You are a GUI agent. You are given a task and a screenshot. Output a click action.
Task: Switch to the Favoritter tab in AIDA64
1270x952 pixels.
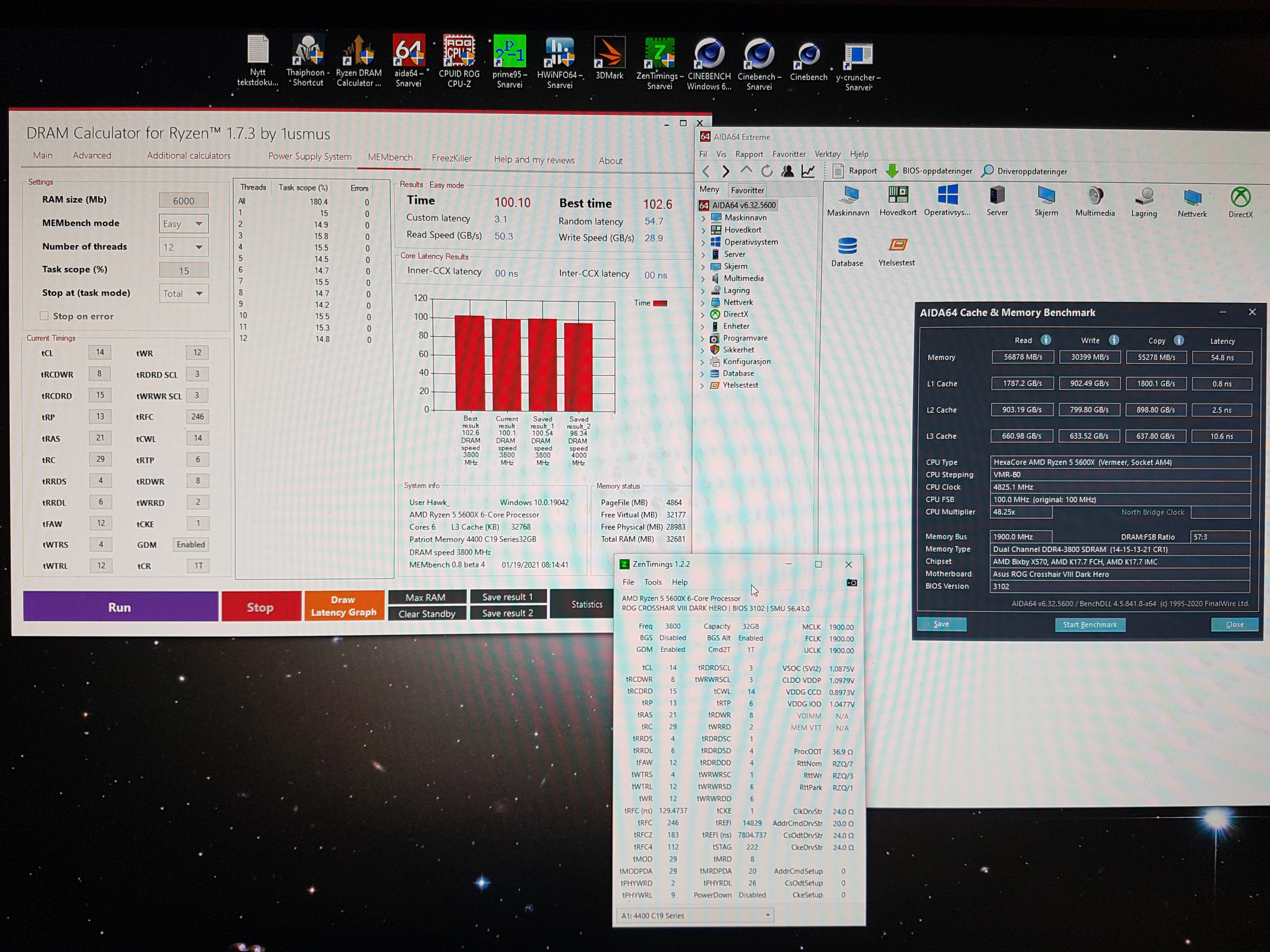pos(747,190)
